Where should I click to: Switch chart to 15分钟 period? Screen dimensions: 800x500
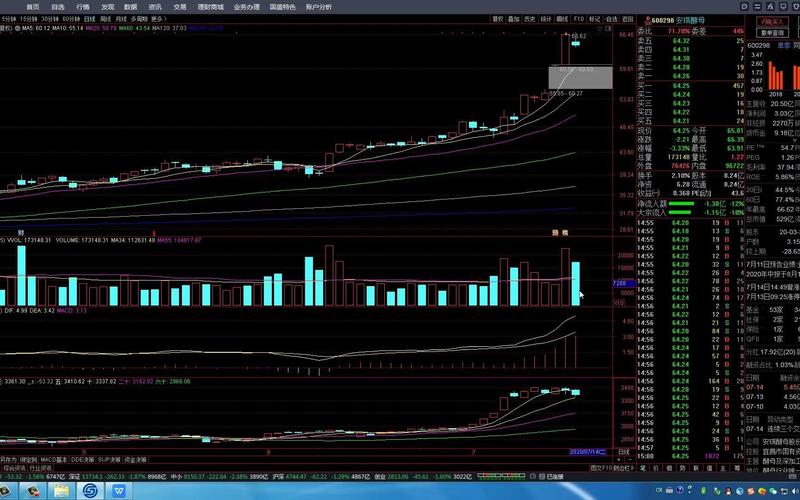pos(29,19)
